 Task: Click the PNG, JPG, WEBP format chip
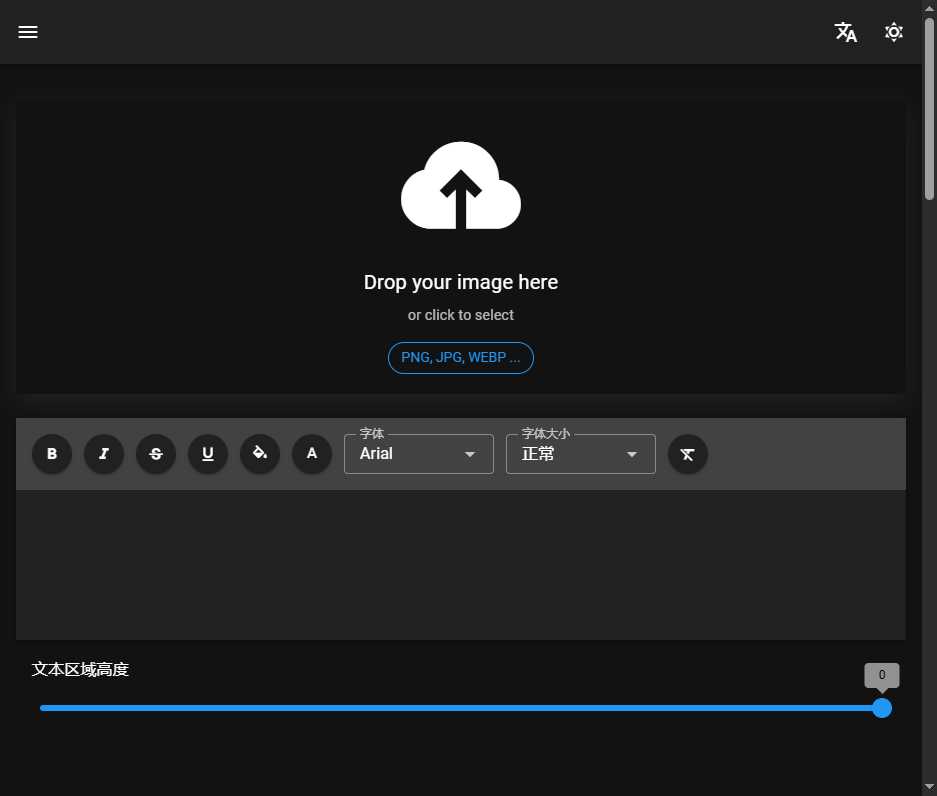pos(461,357)
